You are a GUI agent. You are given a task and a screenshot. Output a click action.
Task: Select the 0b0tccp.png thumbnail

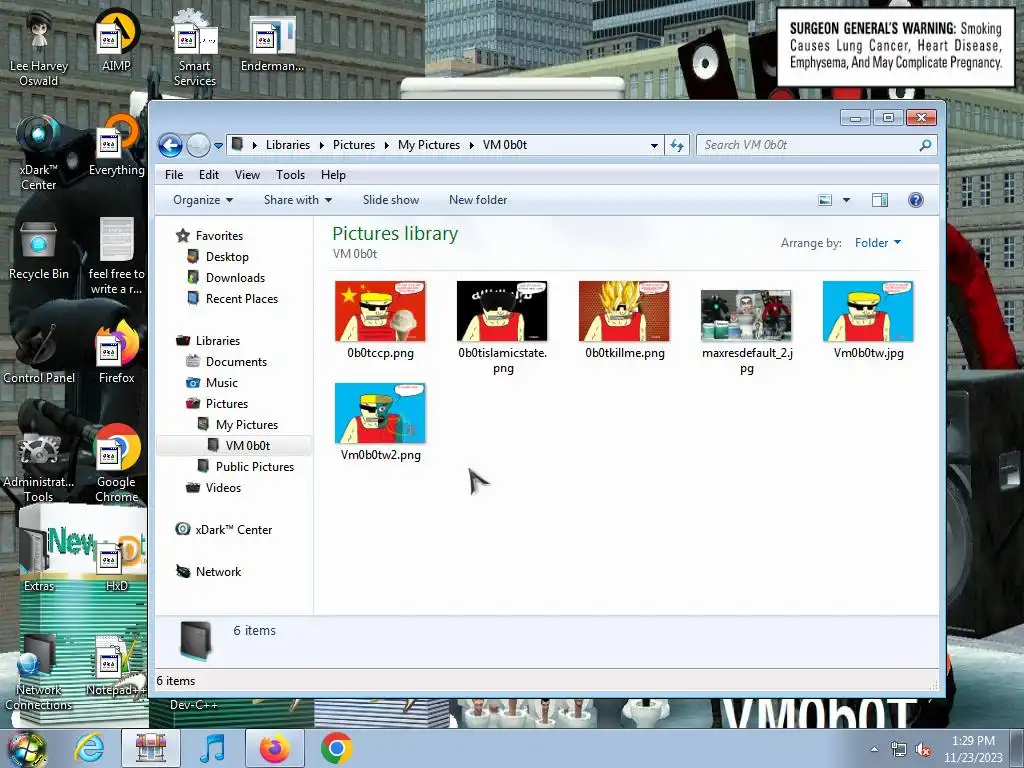pos(380,312)
